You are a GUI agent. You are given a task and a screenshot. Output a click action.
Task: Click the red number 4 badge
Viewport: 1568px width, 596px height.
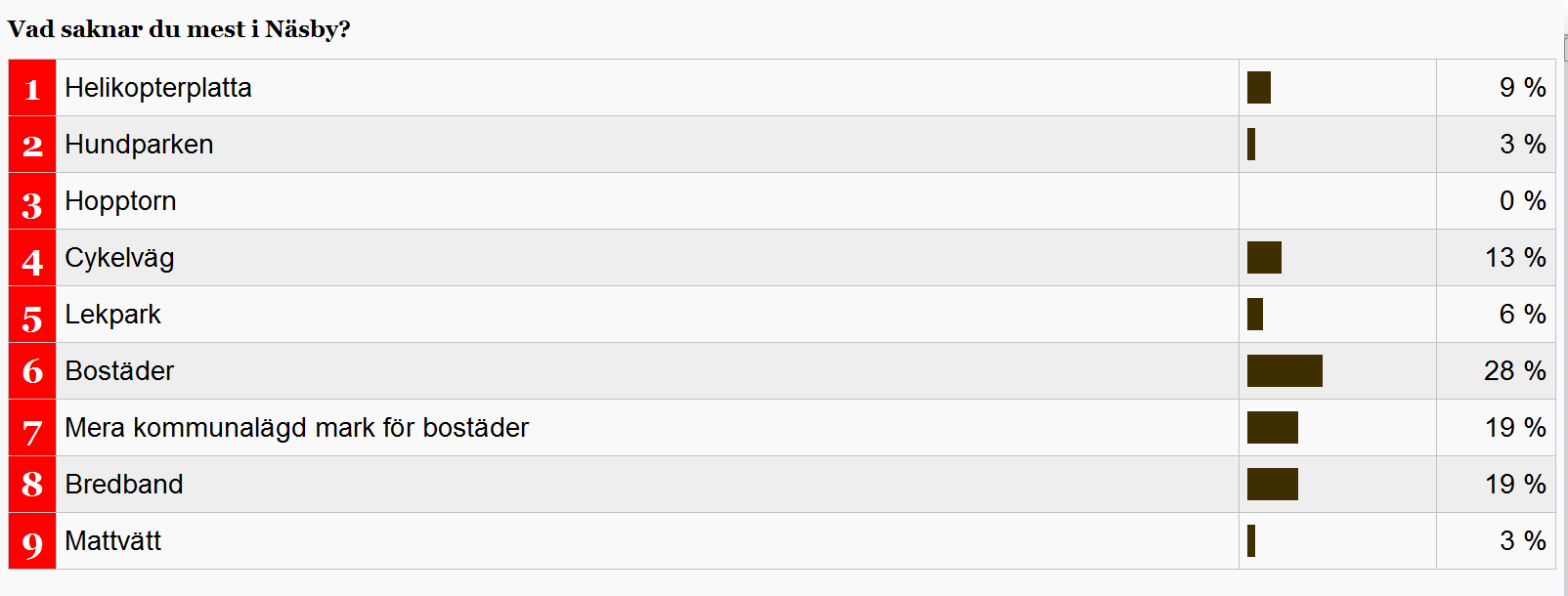coord(32,258)
